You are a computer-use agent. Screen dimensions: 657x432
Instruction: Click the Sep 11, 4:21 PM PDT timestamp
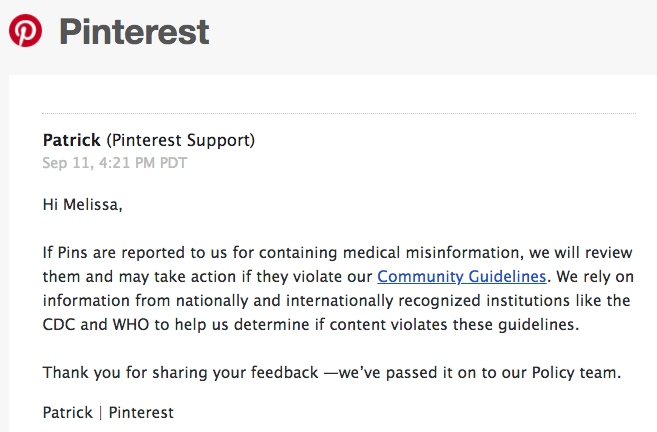(x=114, y=162)
